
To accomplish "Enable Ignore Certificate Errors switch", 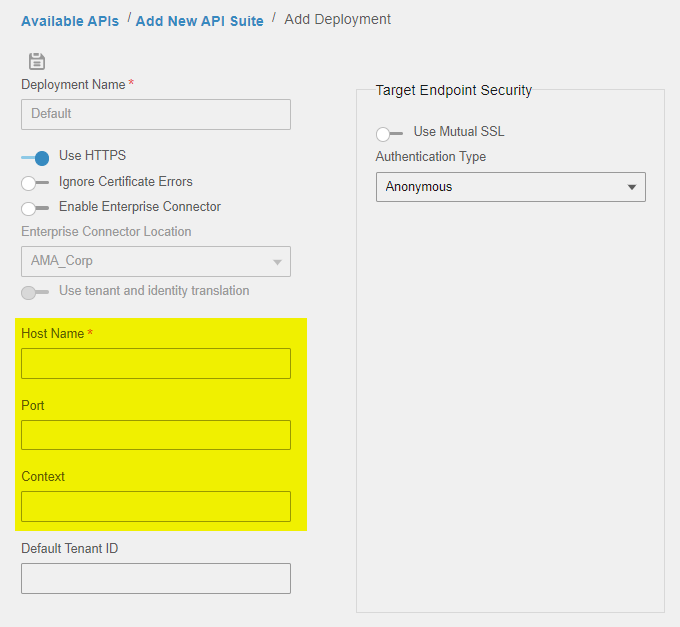I will point(35,183).
